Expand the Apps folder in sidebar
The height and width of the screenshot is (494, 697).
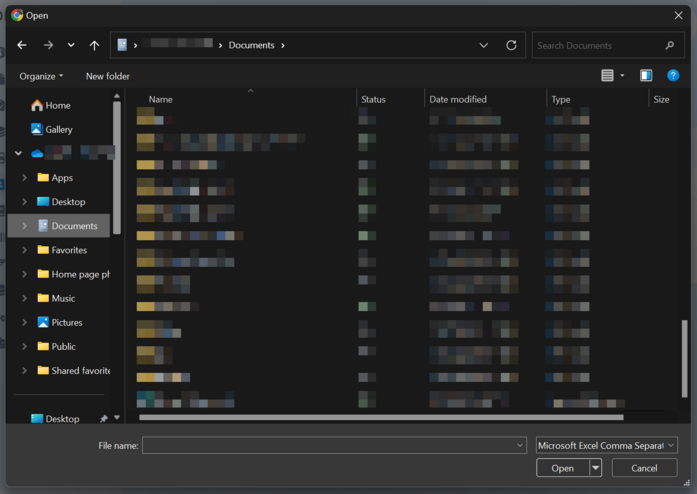24,178
